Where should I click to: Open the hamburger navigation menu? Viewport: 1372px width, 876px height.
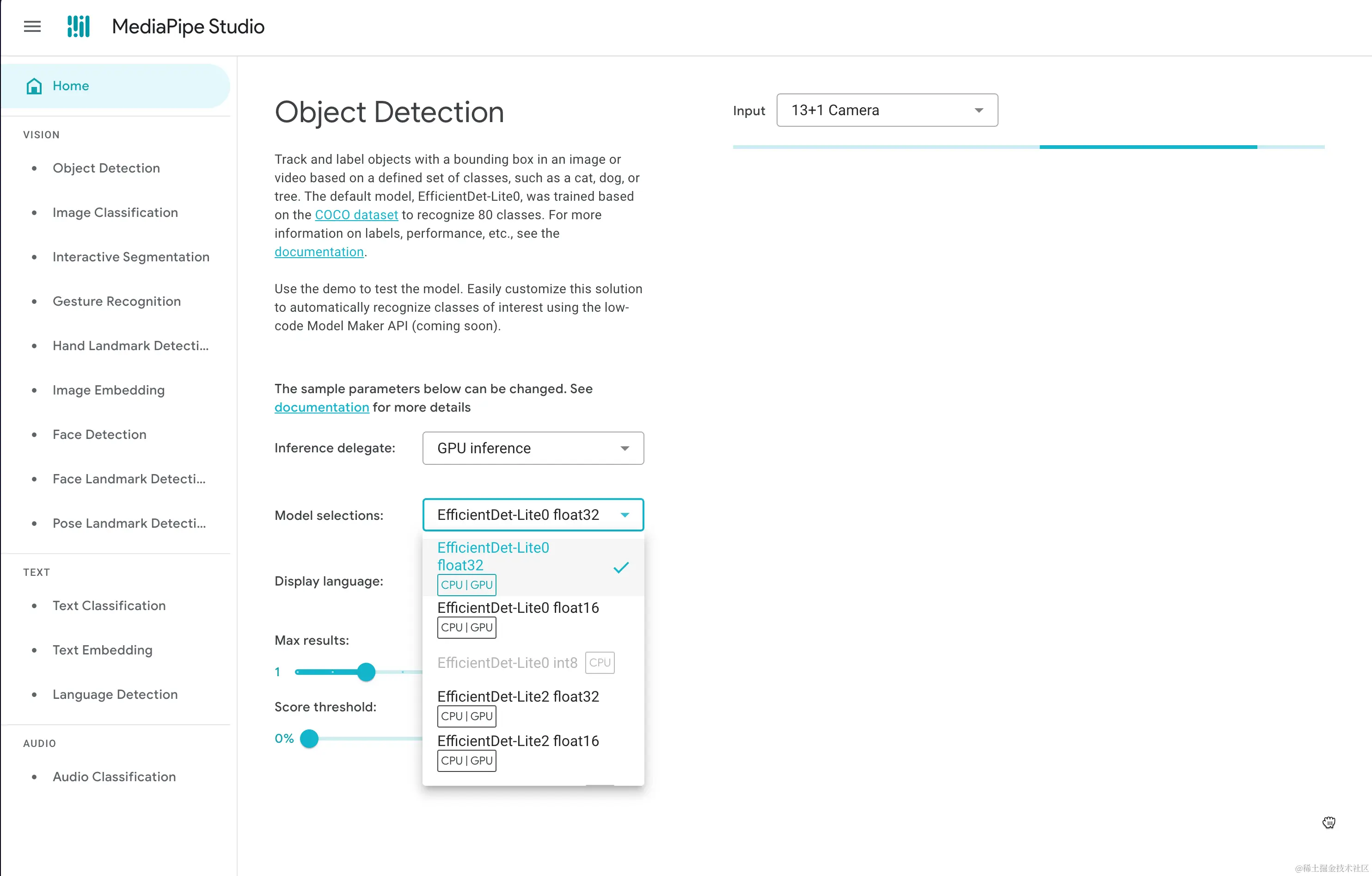(x=32, y=26)
